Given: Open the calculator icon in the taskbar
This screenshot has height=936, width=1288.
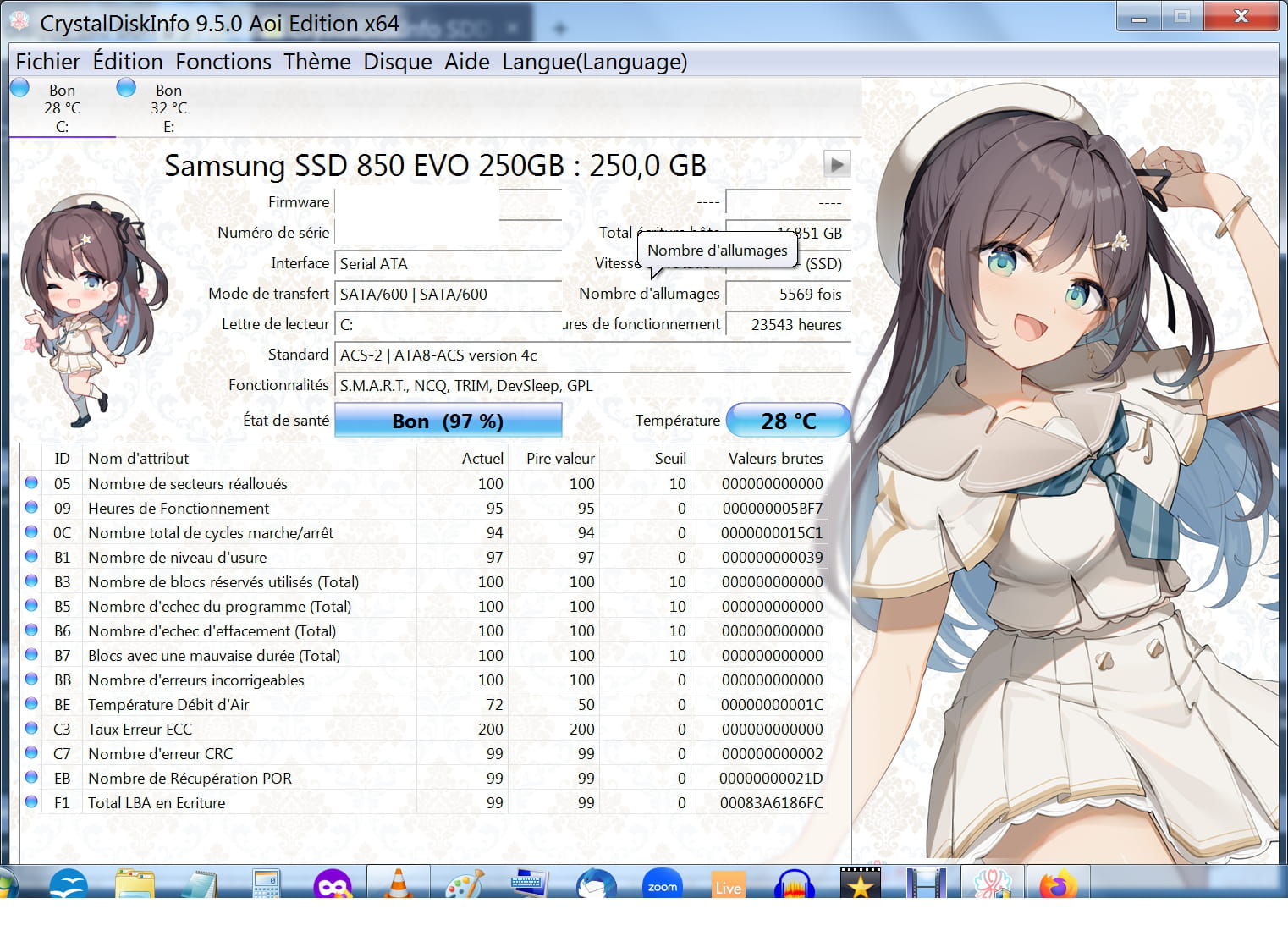Looking at the screenshot, I should click(x=267, y=883).
